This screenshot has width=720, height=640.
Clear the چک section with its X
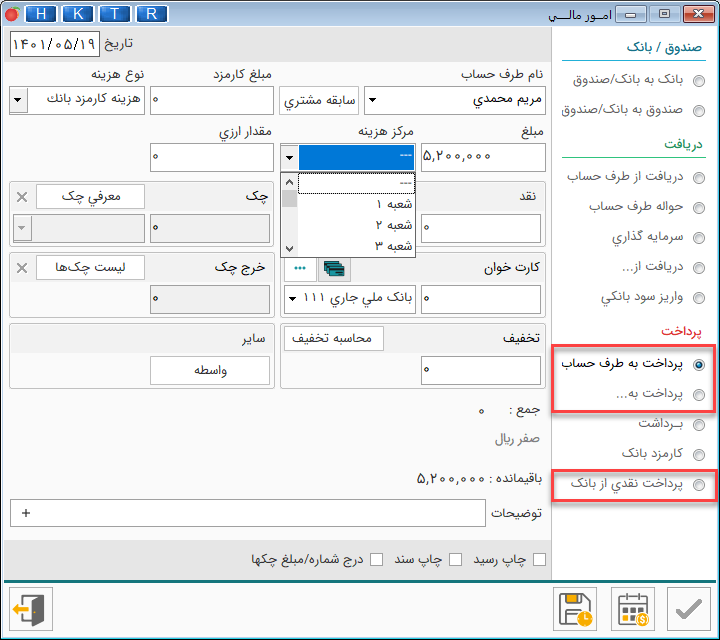pos(22,197)
